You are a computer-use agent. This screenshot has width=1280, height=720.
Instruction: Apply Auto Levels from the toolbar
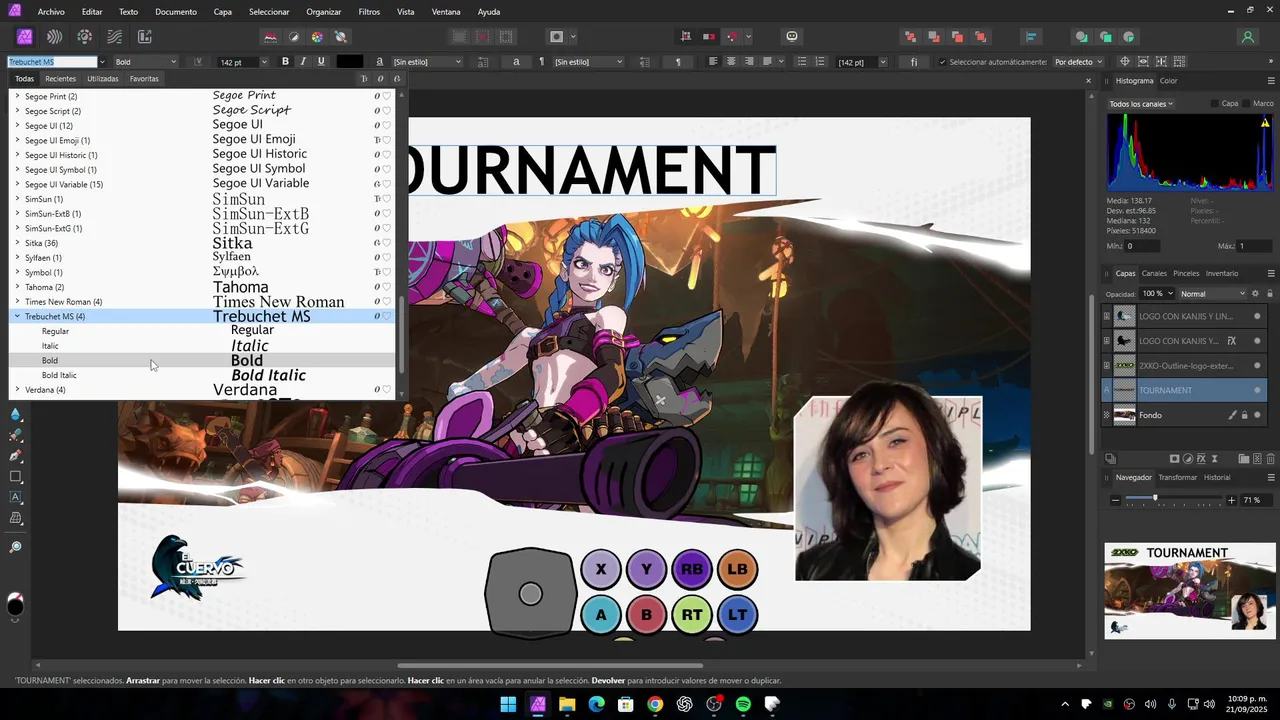click(270, 37)
